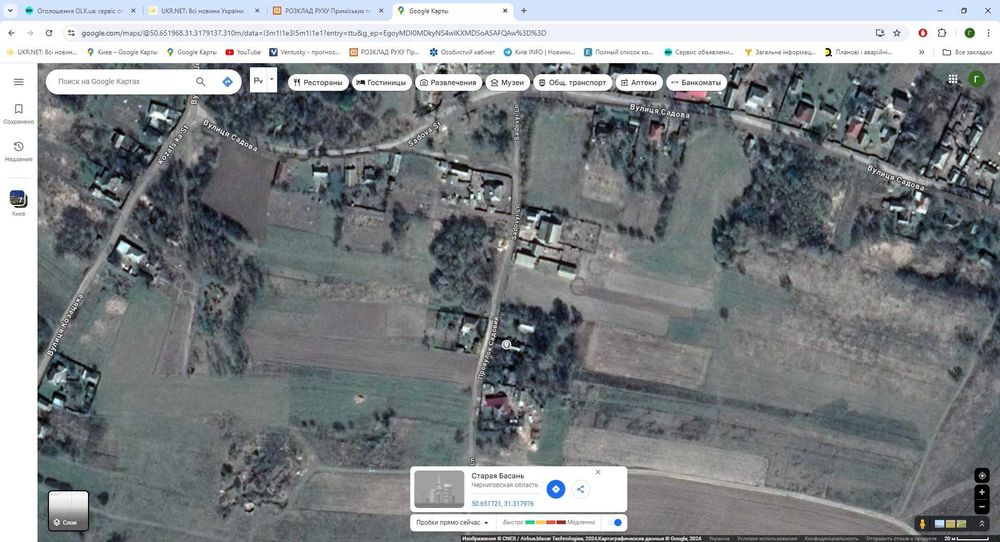Screen dimensions: 1000x542
Task: Expand the bottom-right imagery panel chevrons
Action: coord(982,524)
